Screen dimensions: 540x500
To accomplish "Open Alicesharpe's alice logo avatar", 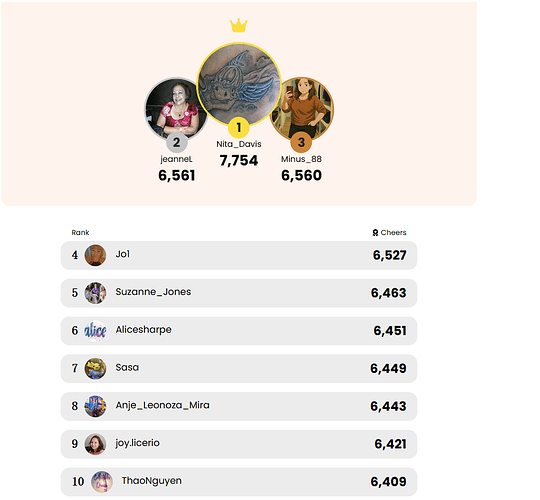I will click(x=95, y=331).
